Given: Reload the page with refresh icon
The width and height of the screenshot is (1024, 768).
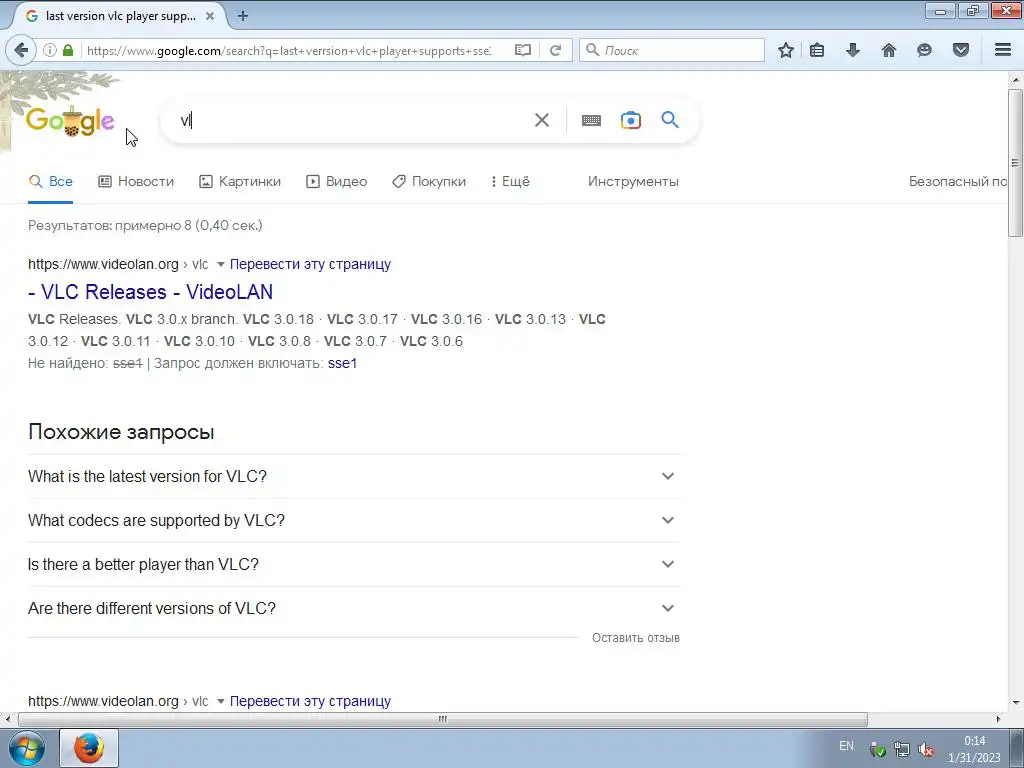Looking at the screenshot, I should (x=555, y=50).
